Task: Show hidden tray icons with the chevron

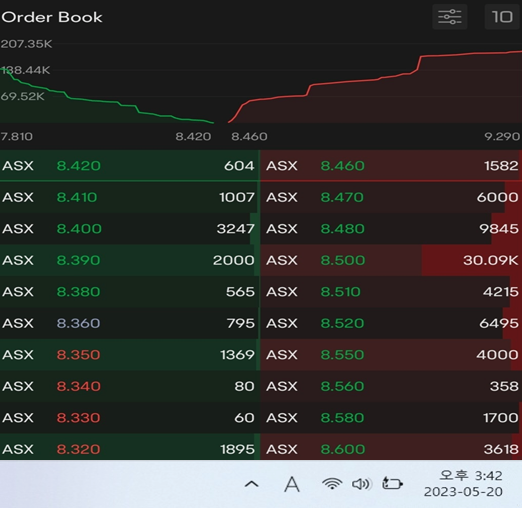Action: (252, 484)
